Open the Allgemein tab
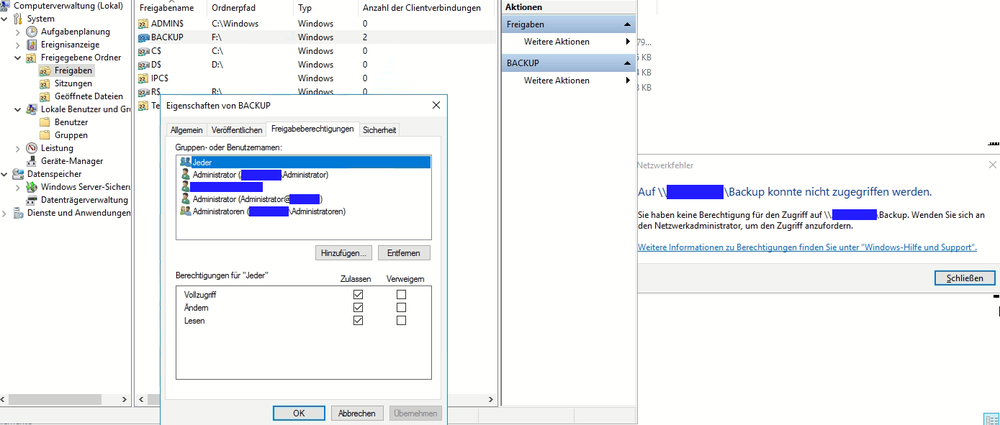 (186, 130)
